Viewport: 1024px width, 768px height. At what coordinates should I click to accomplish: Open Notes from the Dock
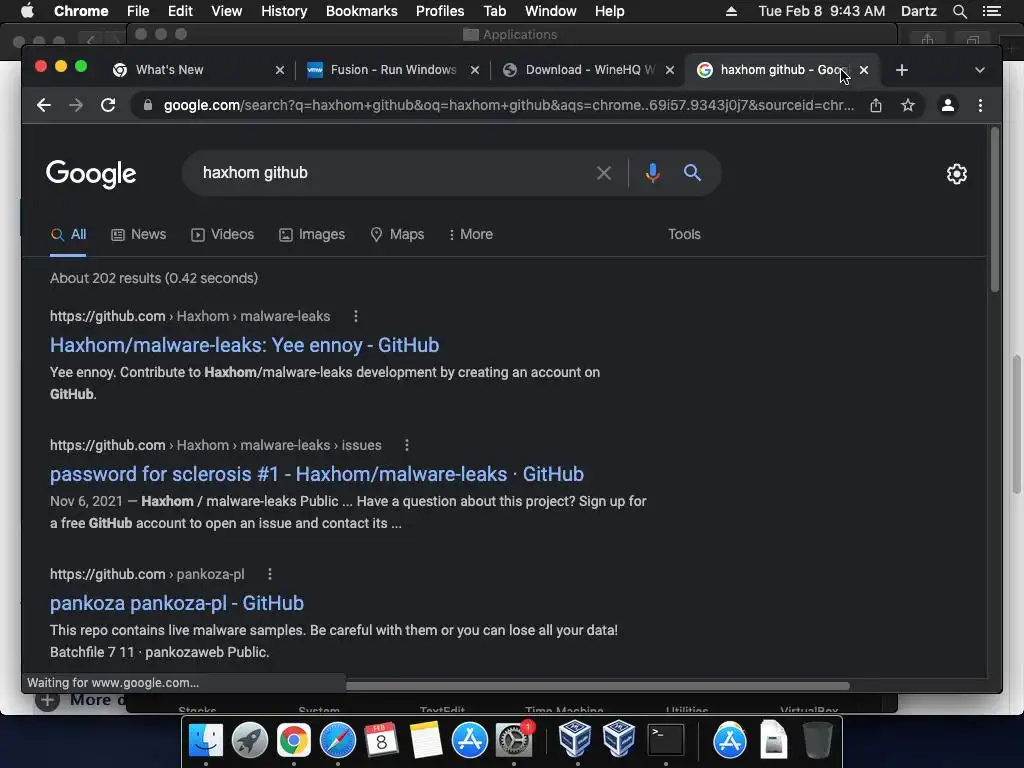point(426,740)
